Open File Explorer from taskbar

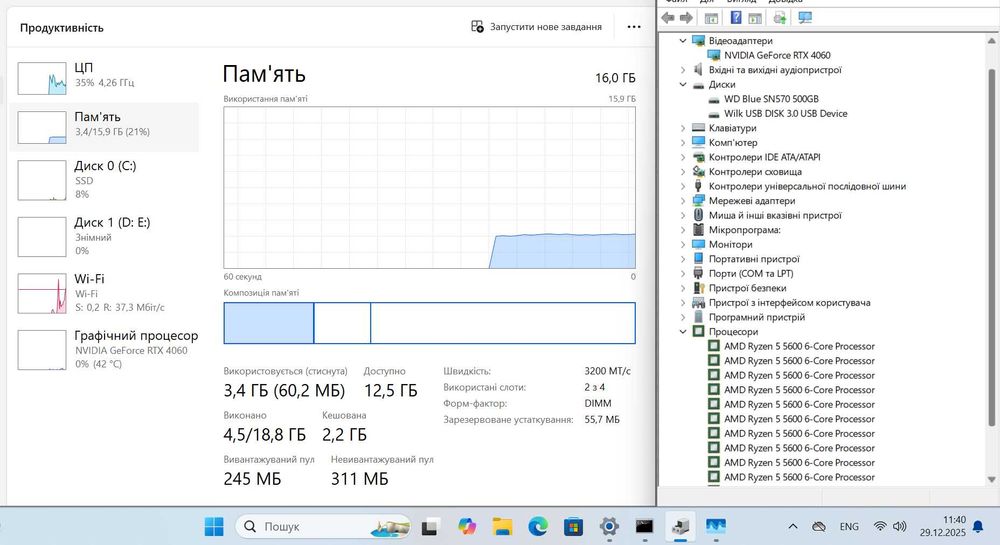(503, 527)
